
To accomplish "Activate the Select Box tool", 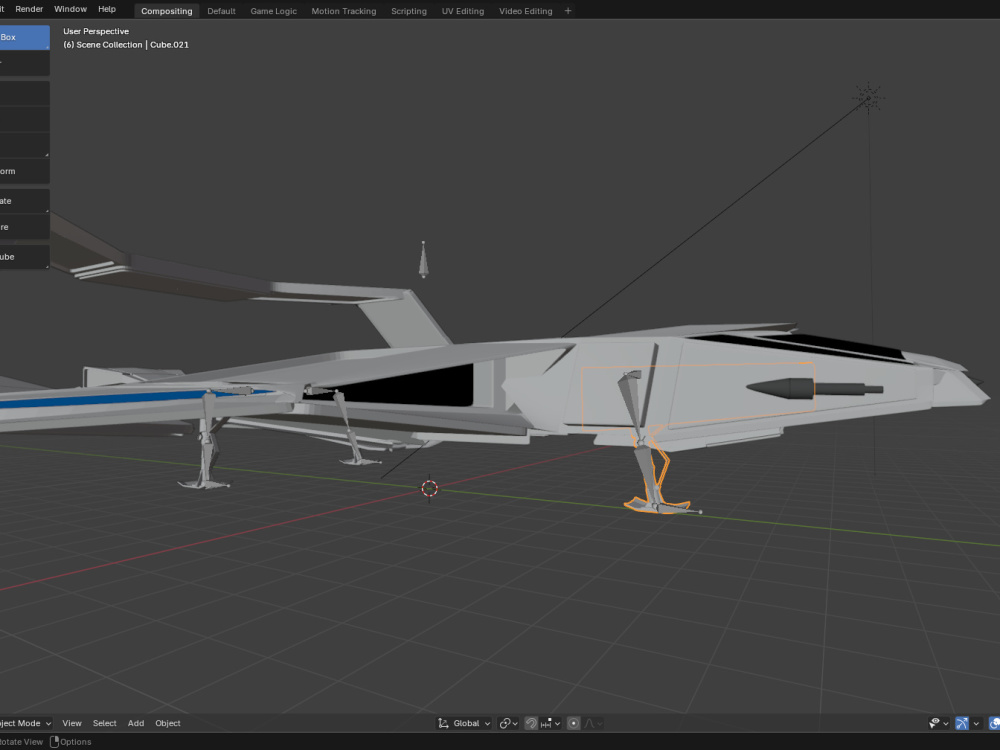I will (24, 37).
